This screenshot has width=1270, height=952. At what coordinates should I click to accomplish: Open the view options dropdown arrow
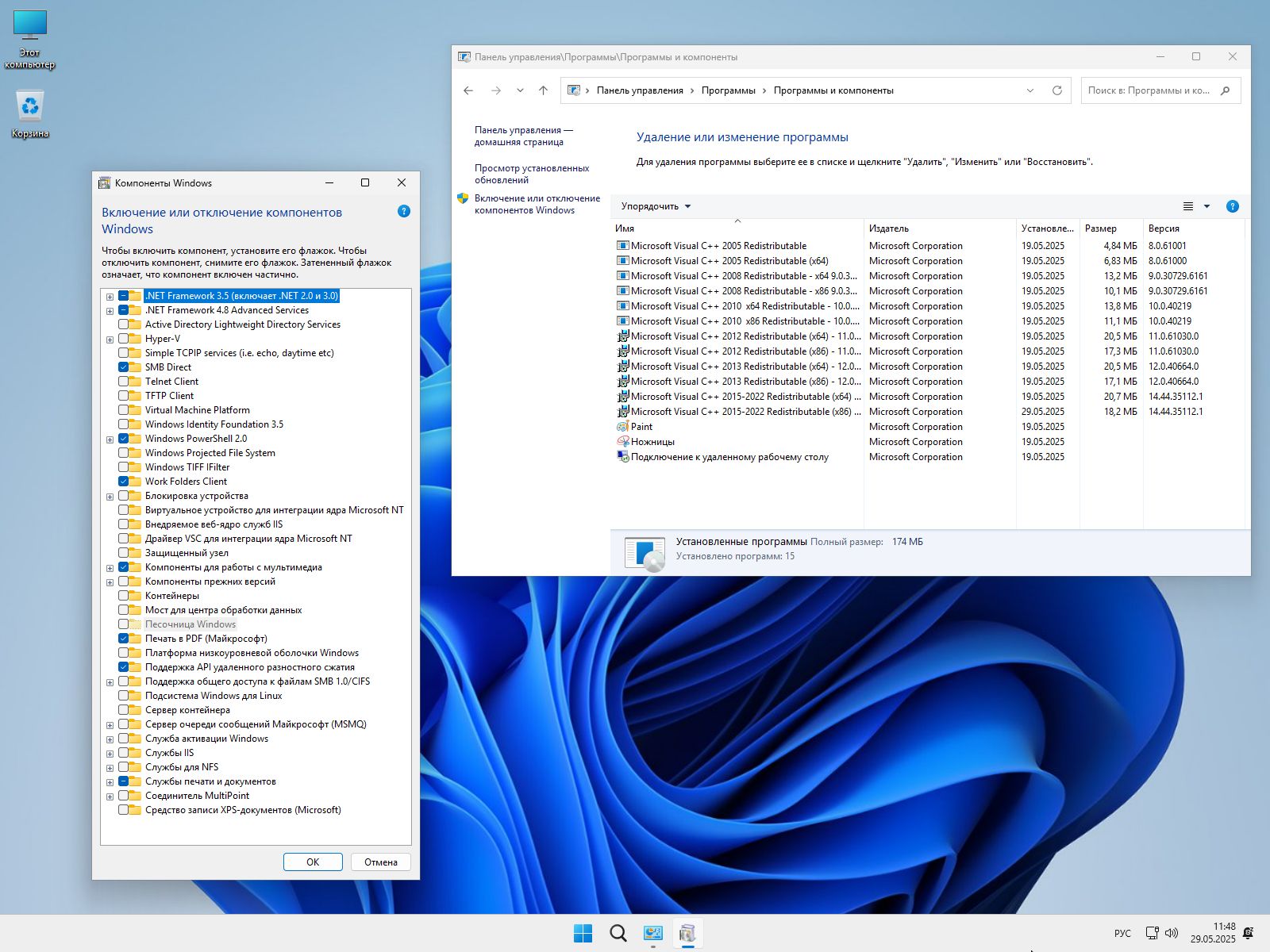(x=1206, y=206)
